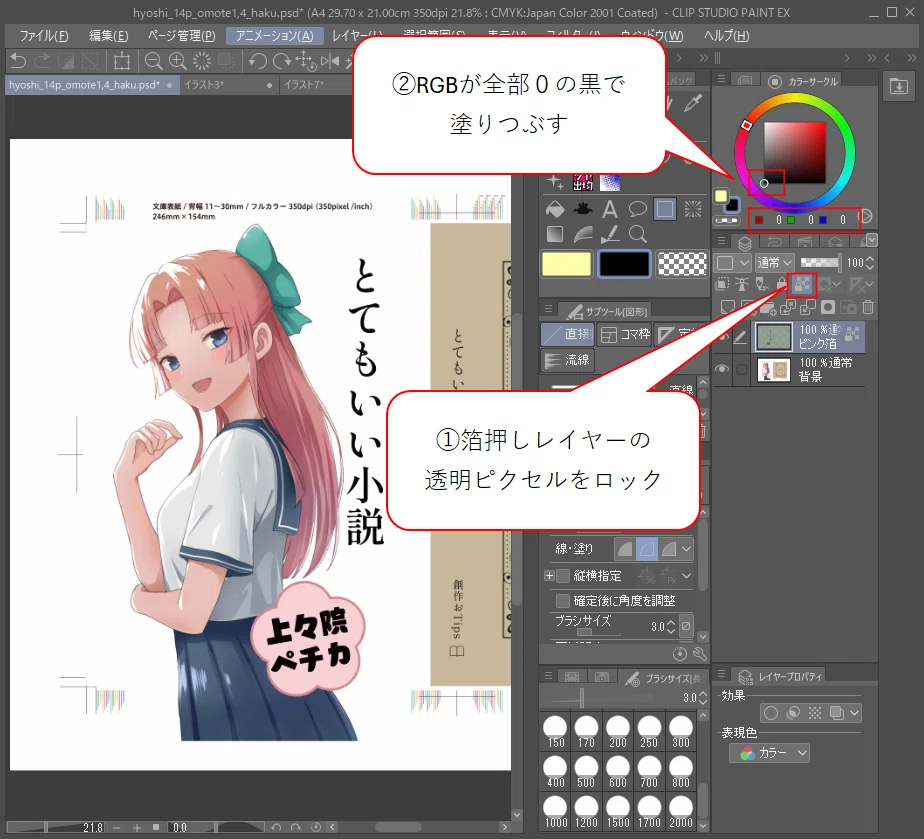Select the 500 brush size preset
This screenshot has height=839, width=924.
coord(586,772)
